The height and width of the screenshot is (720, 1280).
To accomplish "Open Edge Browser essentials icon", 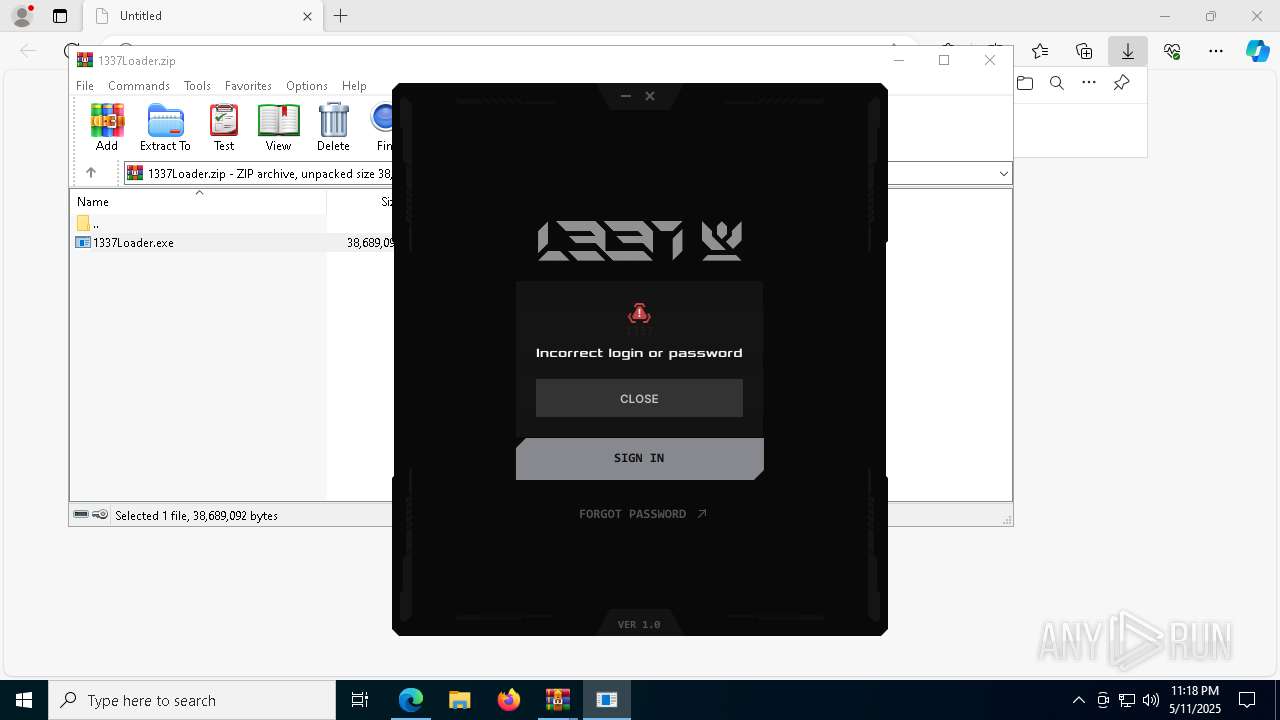I will [x=1172, y=51].
